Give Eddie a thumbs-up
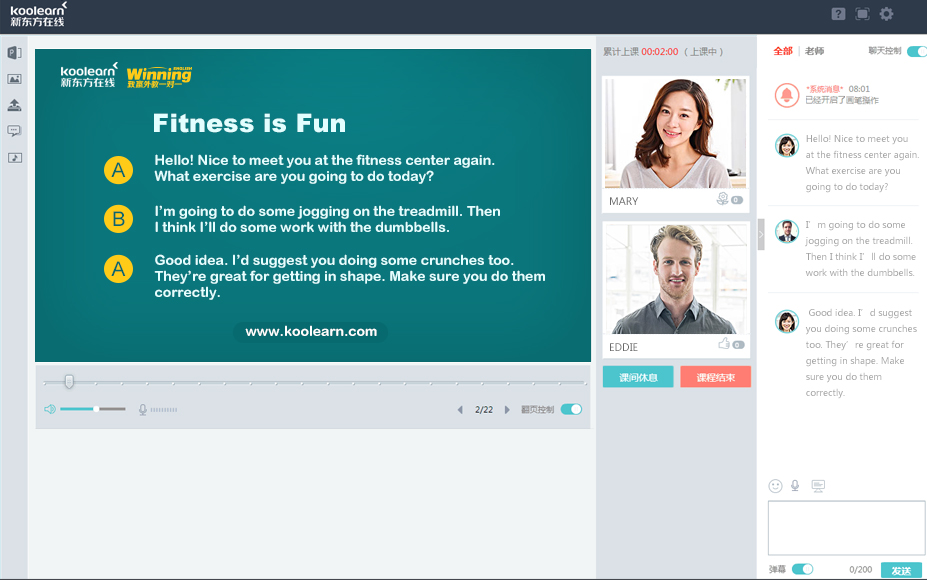This screenshot has width=927, height=580. point(724,344)
